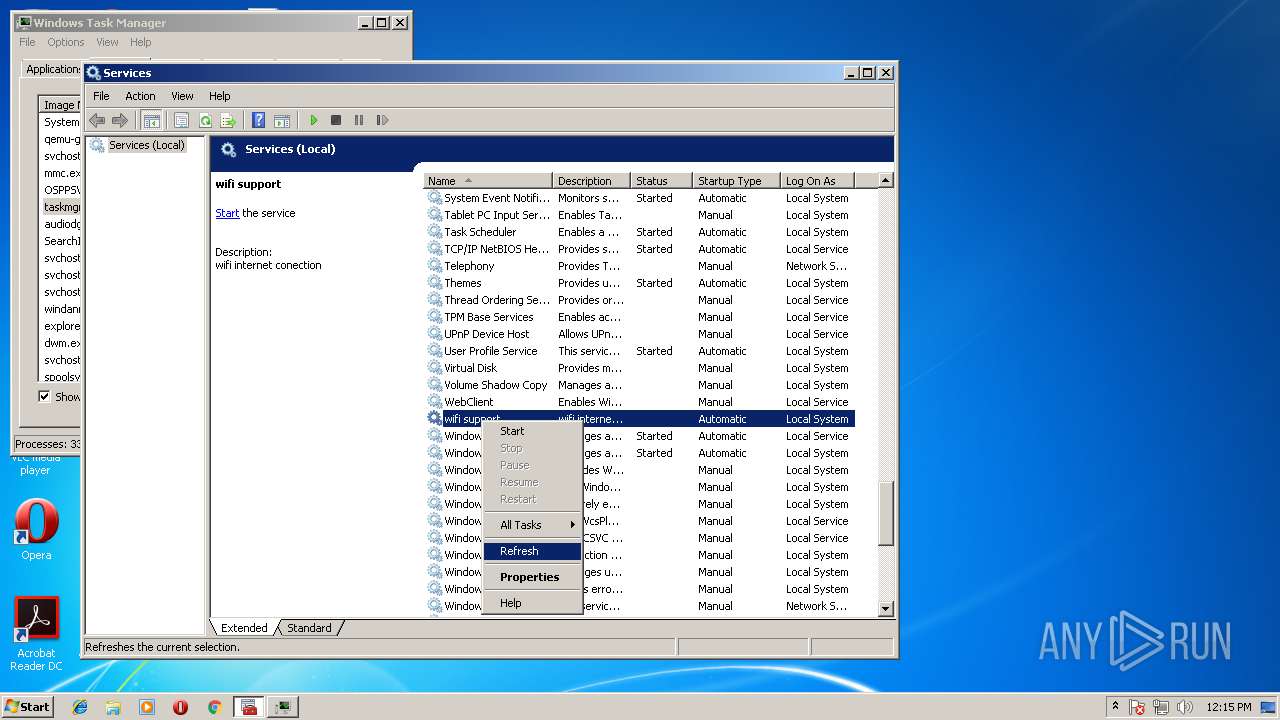Click the Start the service link
Image resolution: width=1280 pixels, height=720 pixels.
227,213
